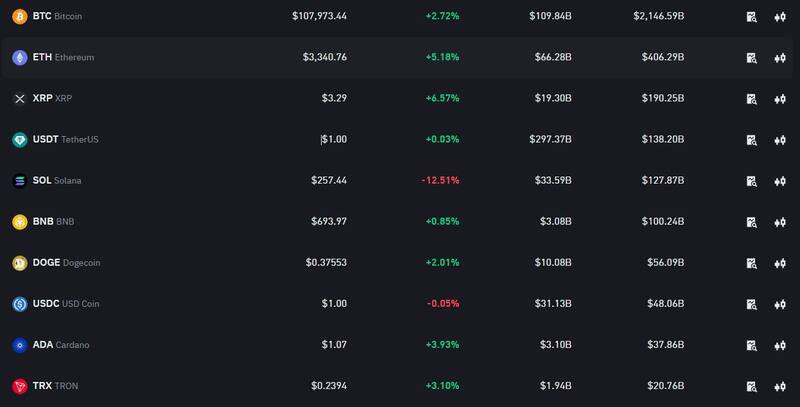The height and width of the screenshot is (407, 800).
Task: Click the USDC USD Coin name
Action: point(65,304)
